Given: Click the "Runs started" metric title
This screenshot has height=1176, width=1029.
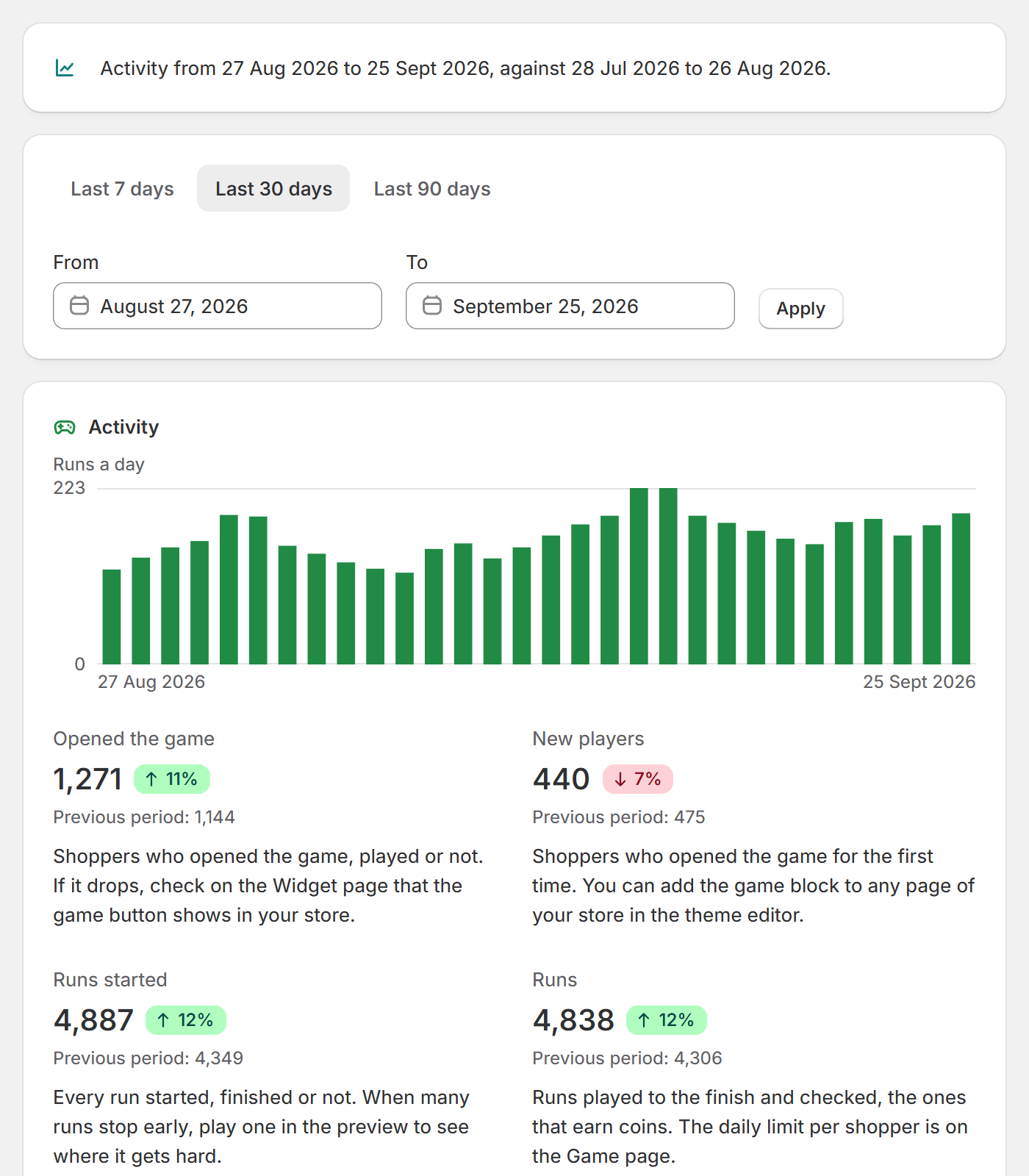Looking at the screenshot, I should click(110, 980).
